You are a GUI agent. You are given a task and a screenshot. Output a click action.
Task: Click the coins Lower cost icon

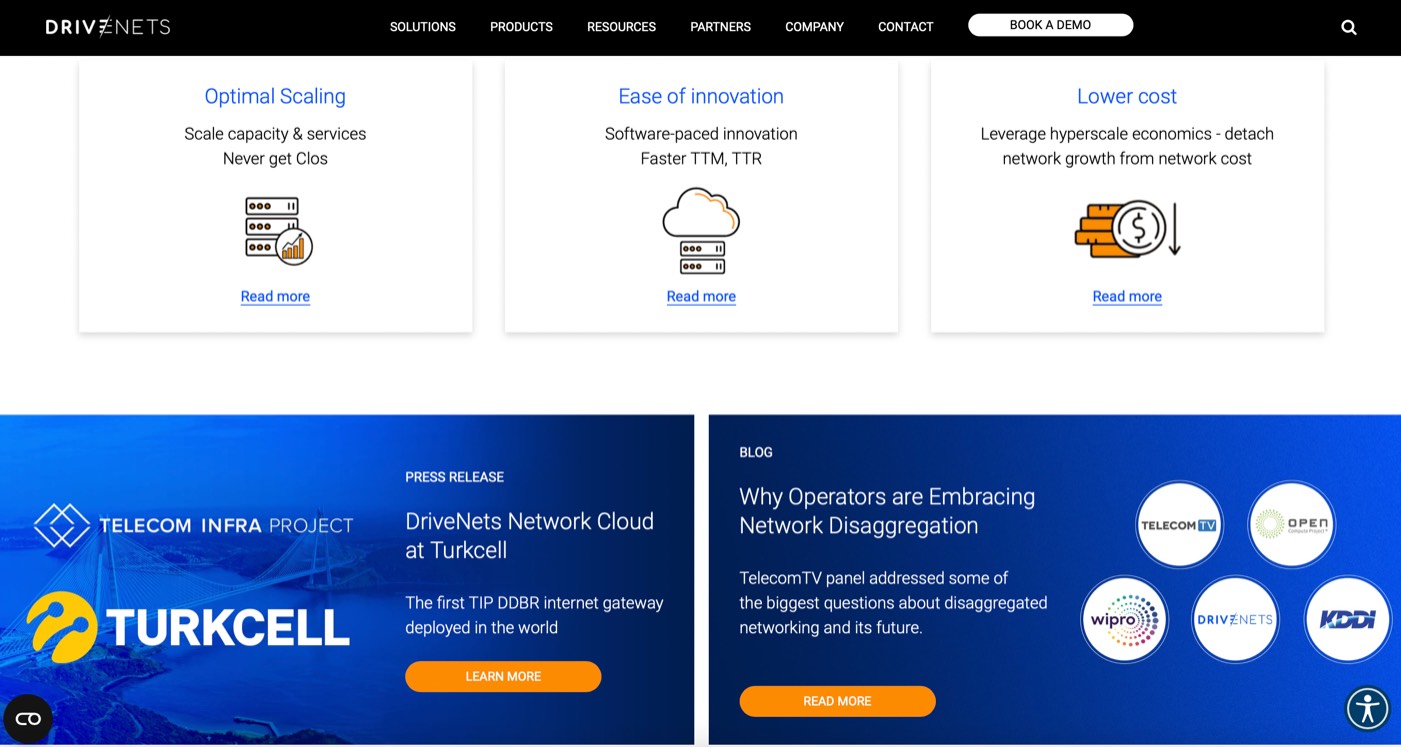(1127, 229)
